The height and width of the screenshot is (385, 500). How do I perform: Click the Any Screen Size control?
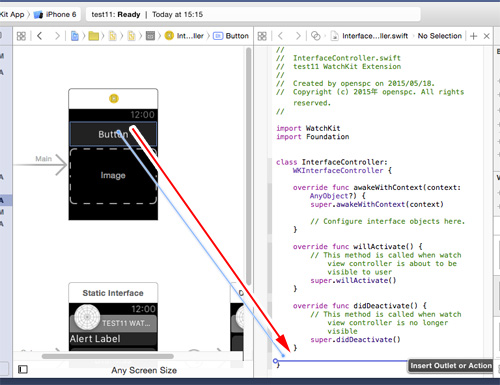pos(144,370)
